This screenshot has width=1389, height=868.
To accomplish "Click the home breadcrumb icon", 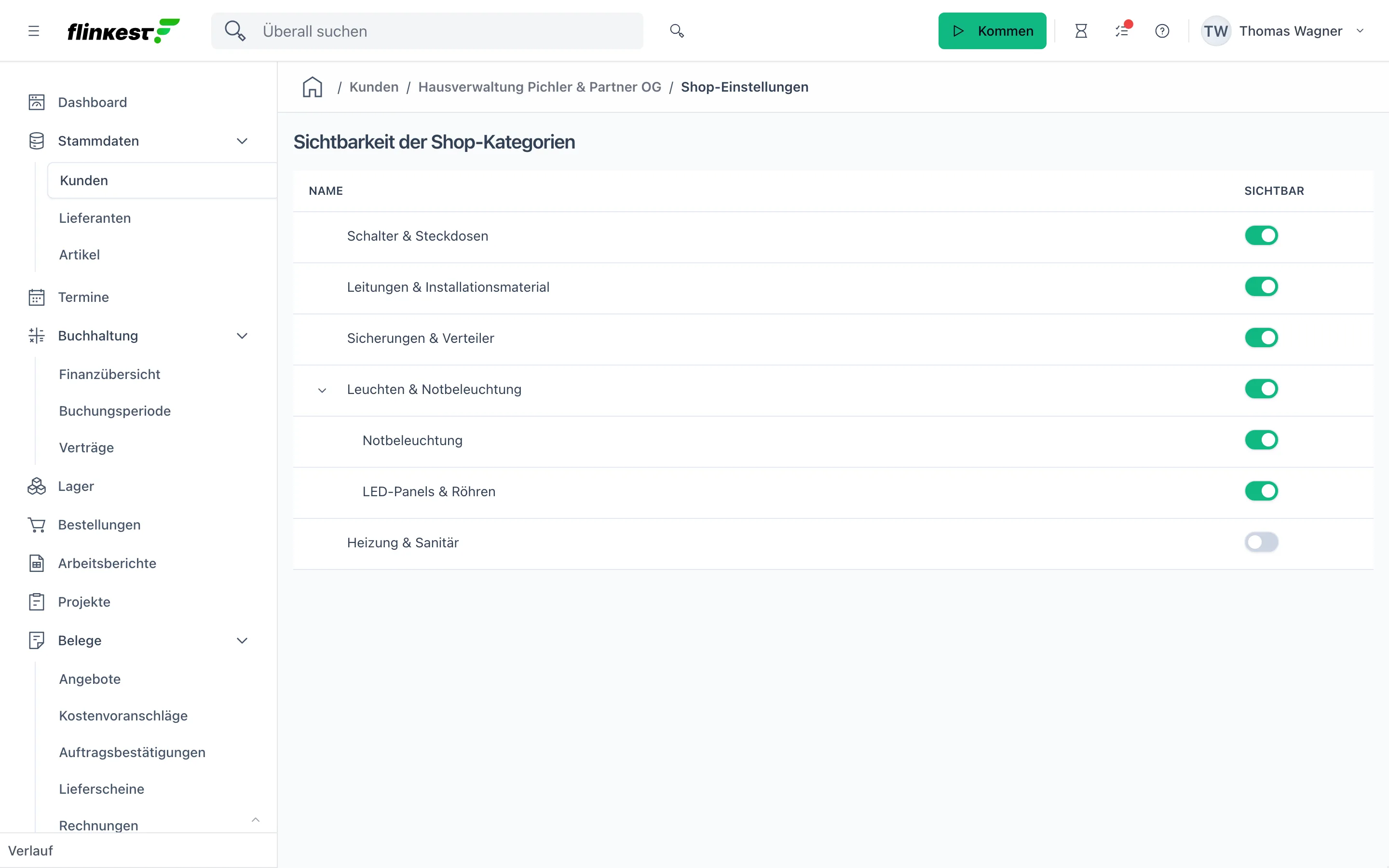I will coord(313,87).
